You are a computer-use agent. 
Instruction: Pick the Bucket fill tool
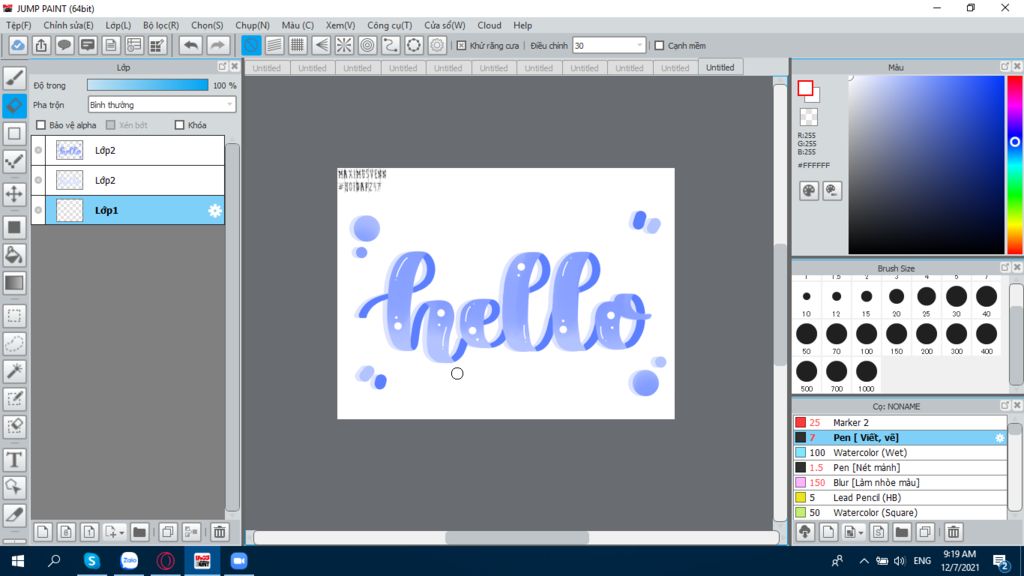pos(14,255)
